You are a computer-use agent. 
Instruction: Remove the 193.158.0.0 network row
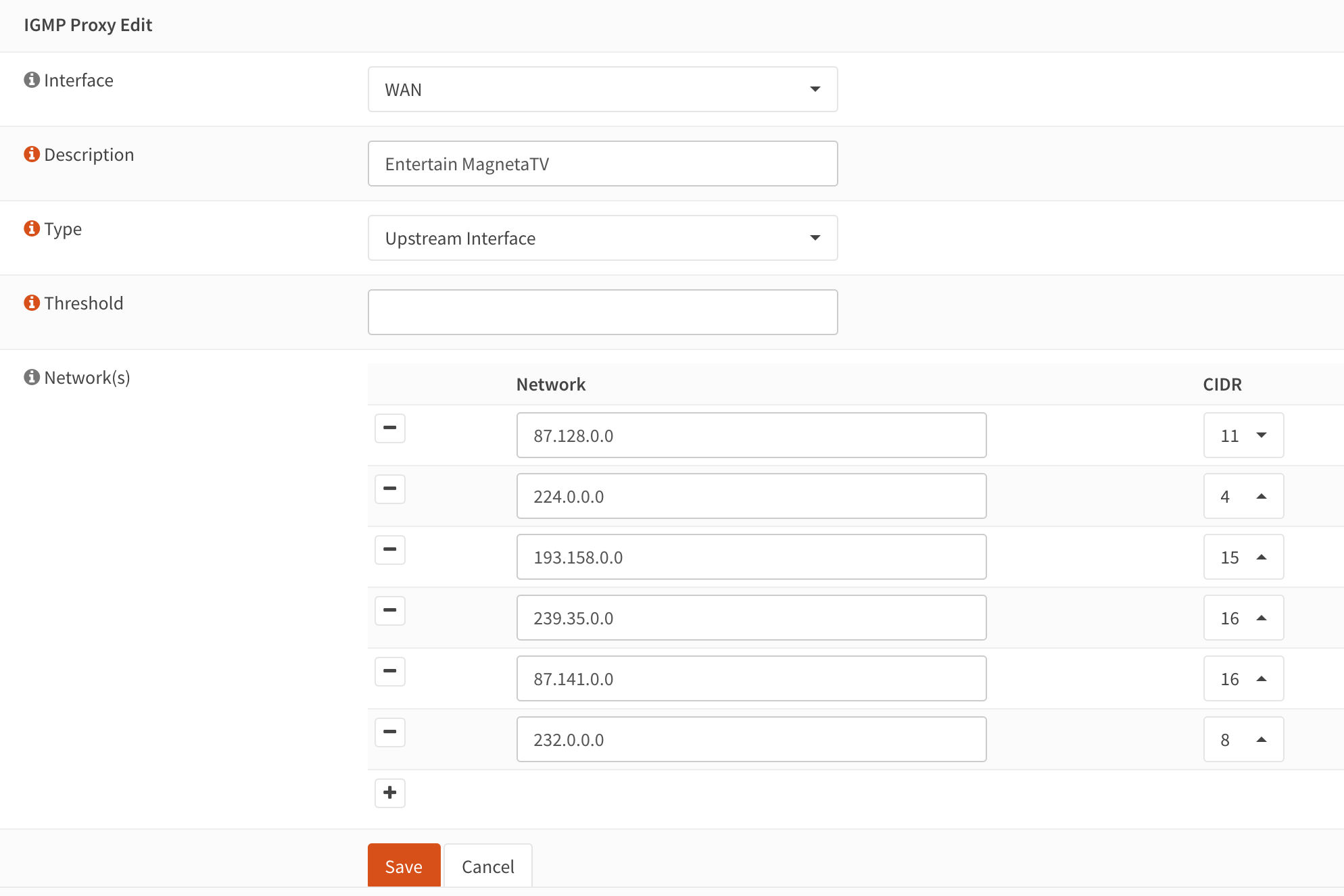[390, 550]
